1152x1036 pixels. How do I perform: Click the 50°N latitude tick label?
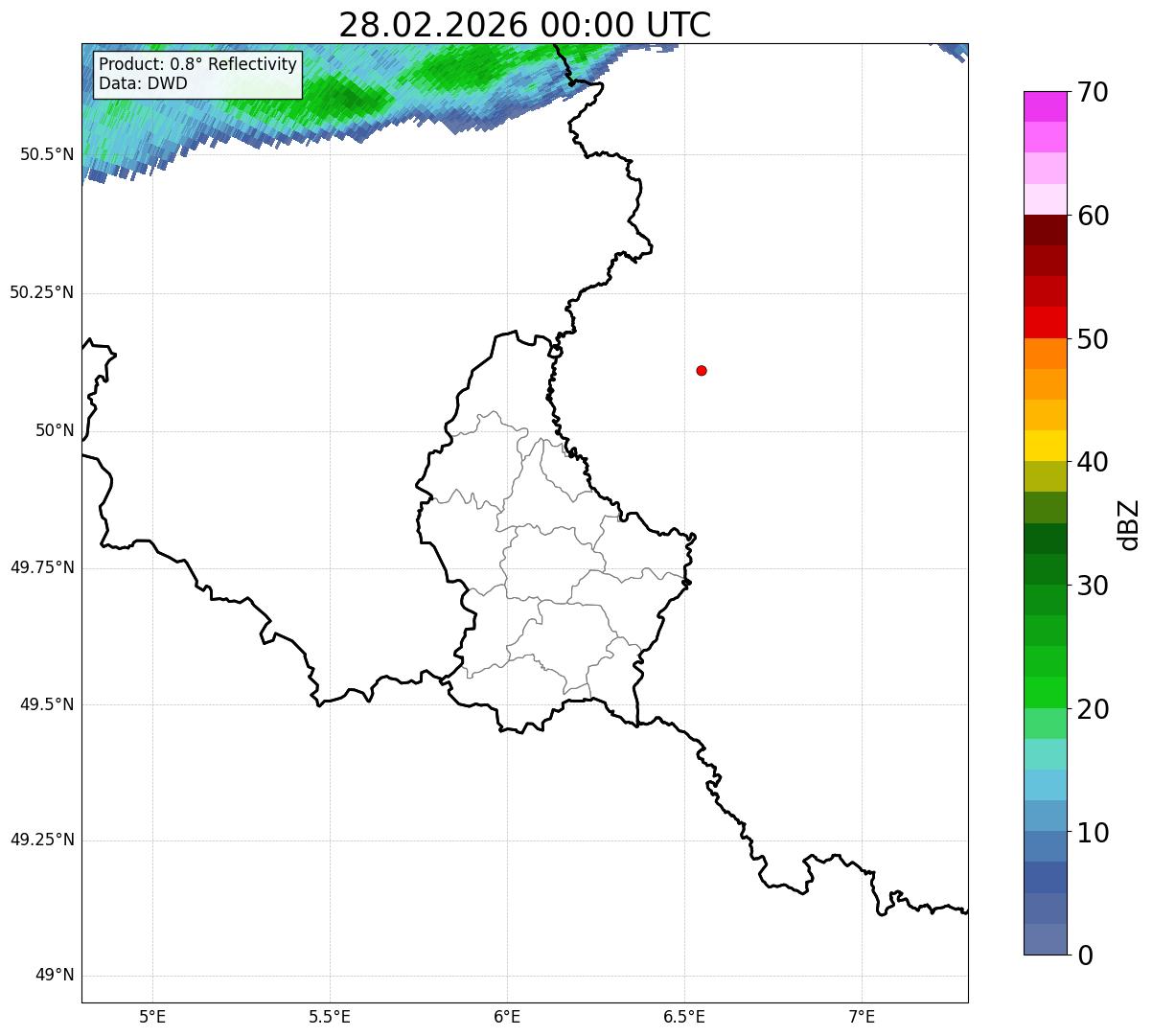pos(55,431)
